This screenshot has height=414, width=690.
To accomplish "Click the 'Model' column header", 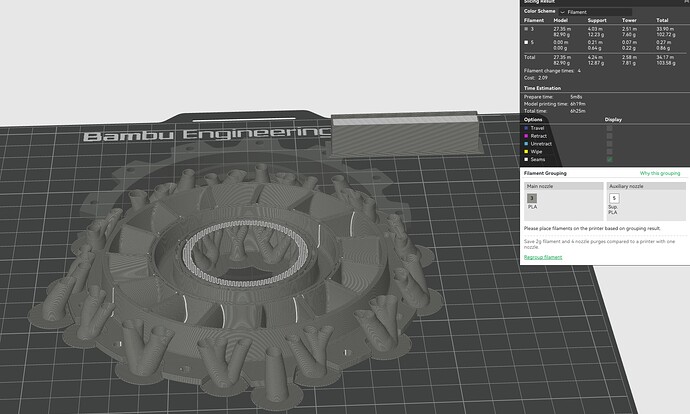I will [x=560, y=20].
